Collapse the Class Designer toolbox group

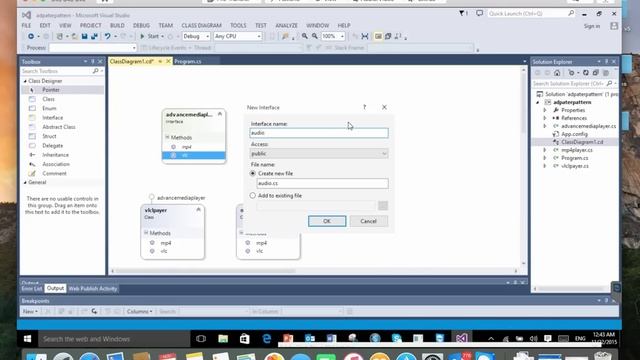(25, 81)
